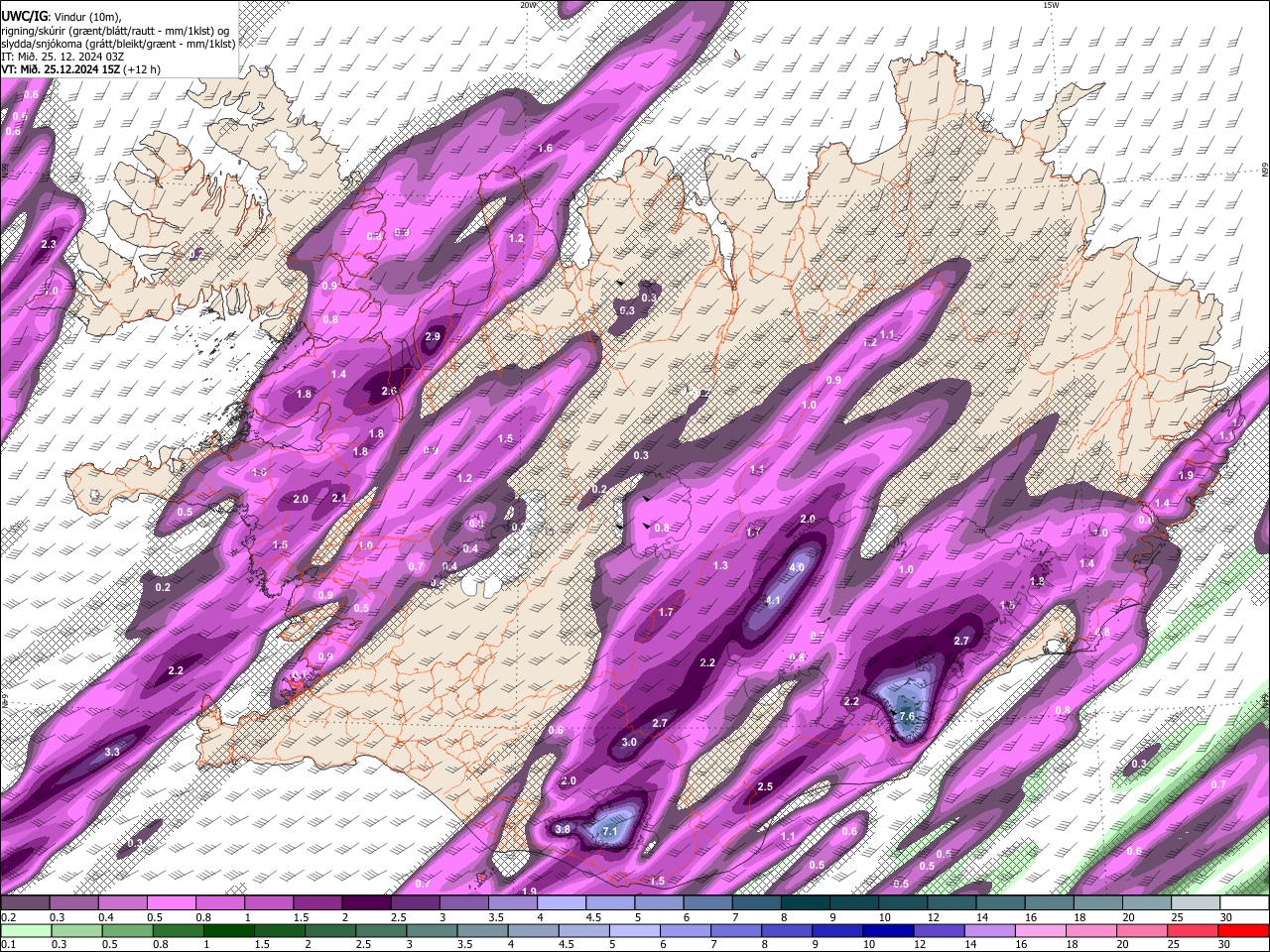Click the crimson rain legend swatch labeled 25

click(1192, 930)
